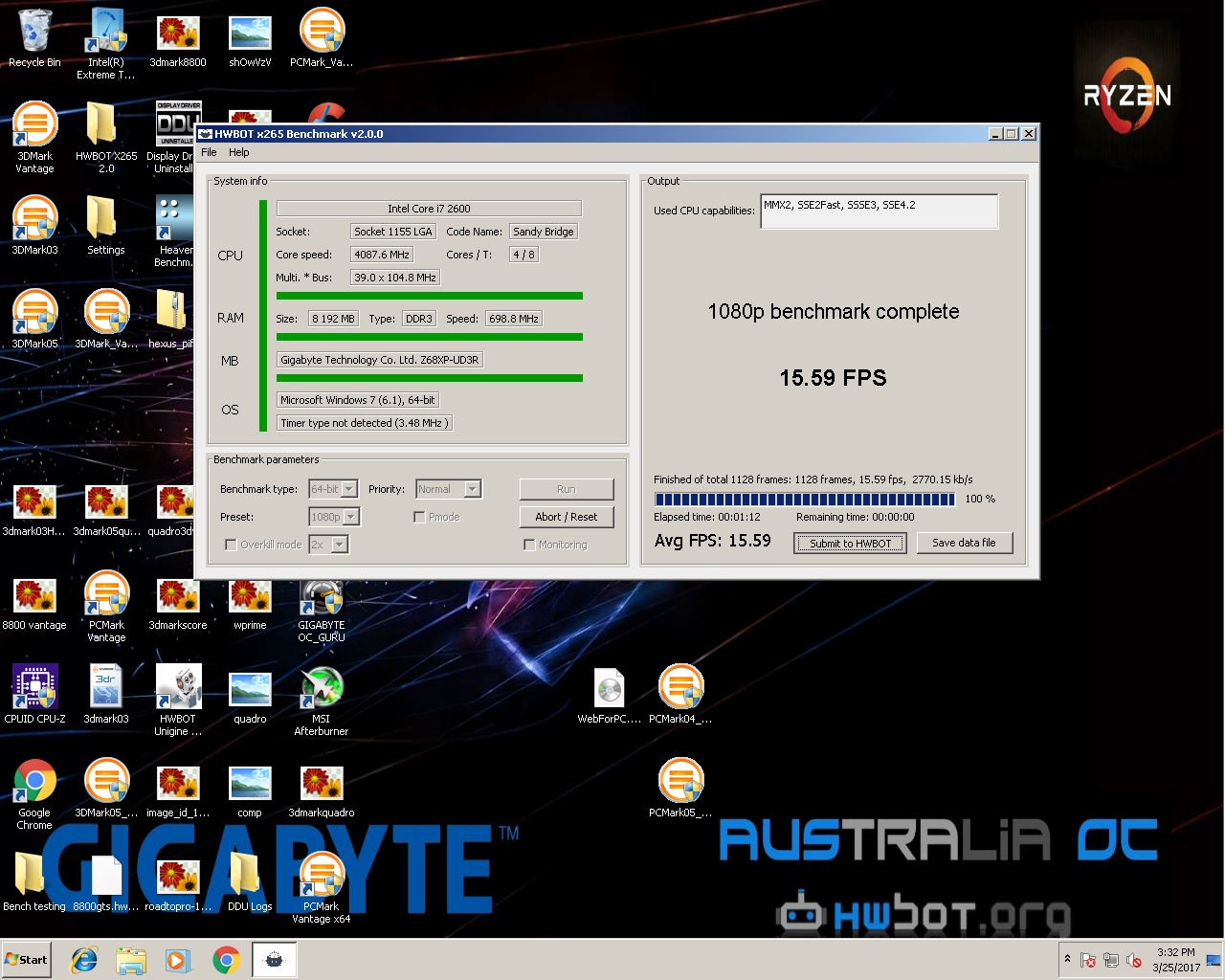
Task: Click the Intel Core i7 2600 CPU field
Action: (429, 209)
